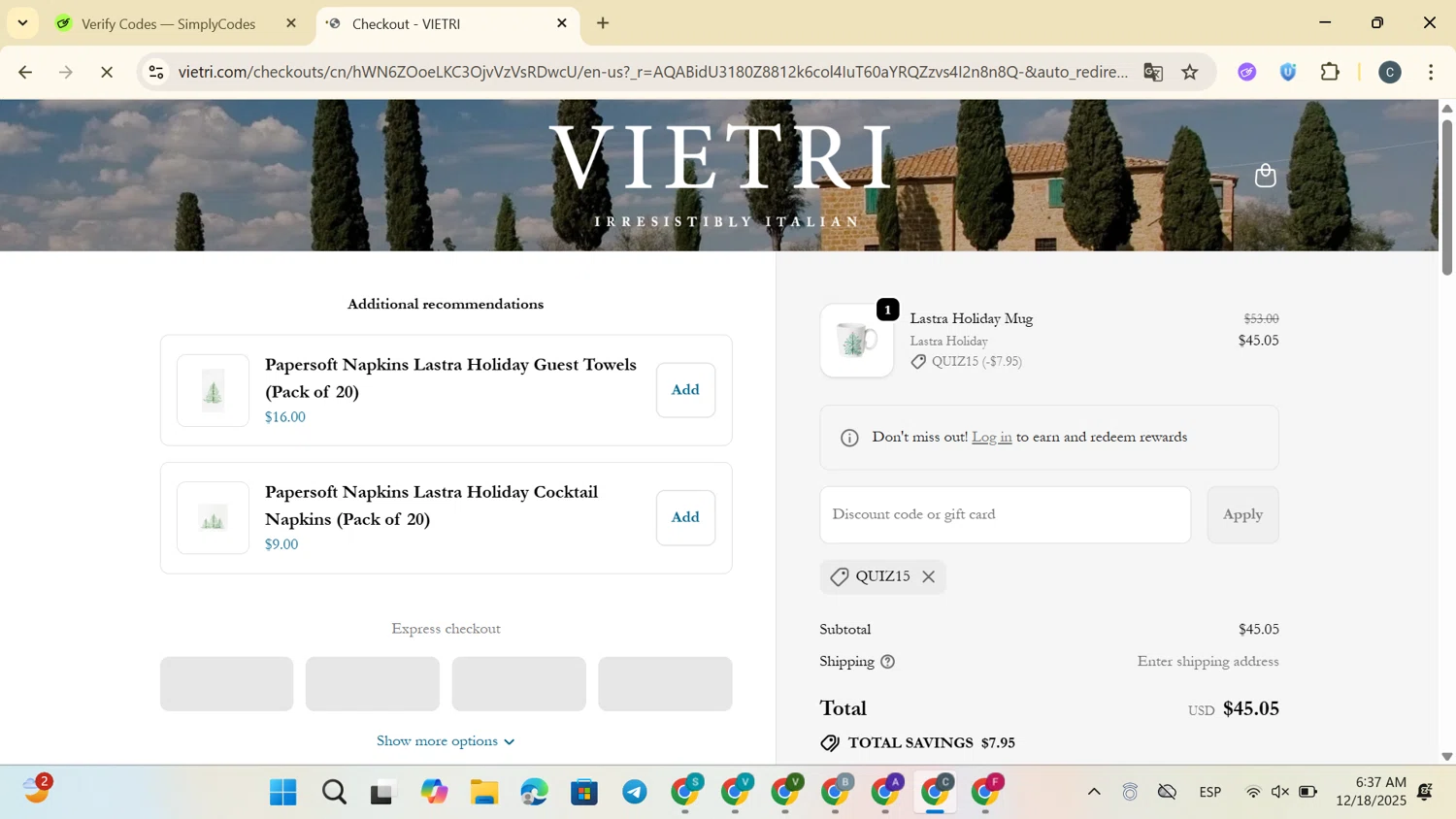Select the Checkout - VIETRI tab
Image resolution: width=1456 pixels, height=819 pixels.
pos(447,23)
